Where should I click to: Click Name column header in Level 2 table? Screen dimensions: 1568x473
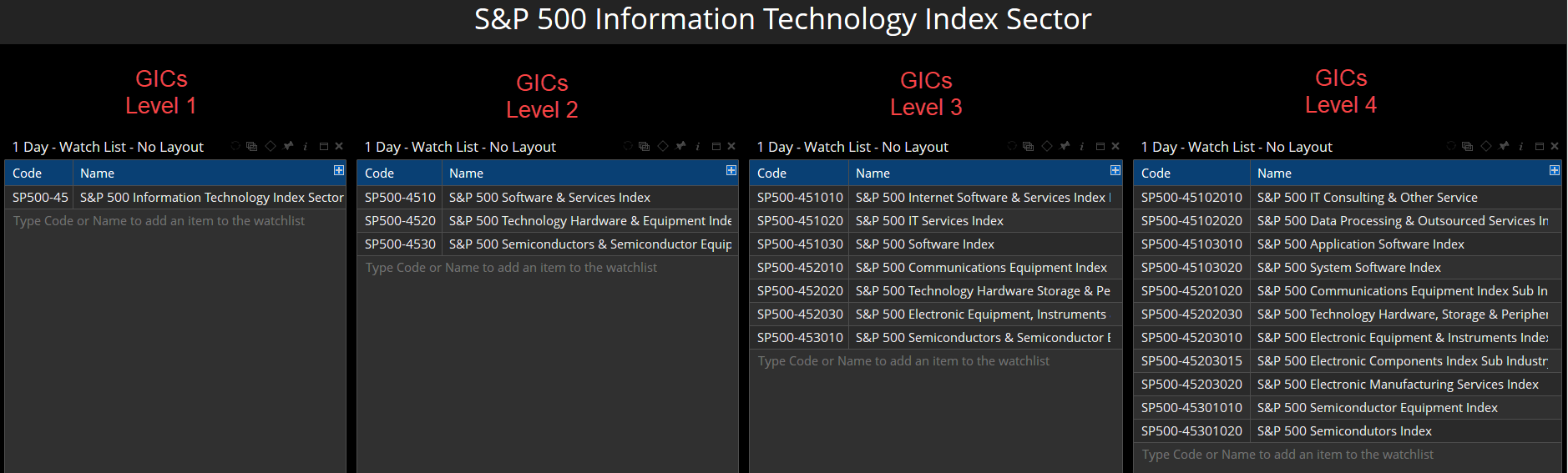tap(589, 173)
